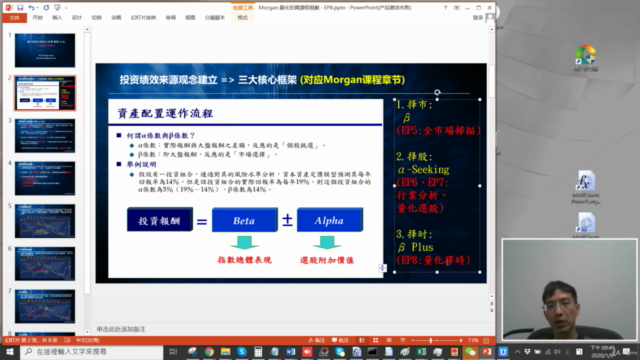The image size is (640, 360).
Task: Redo the last action
Action: pos(46,7)
